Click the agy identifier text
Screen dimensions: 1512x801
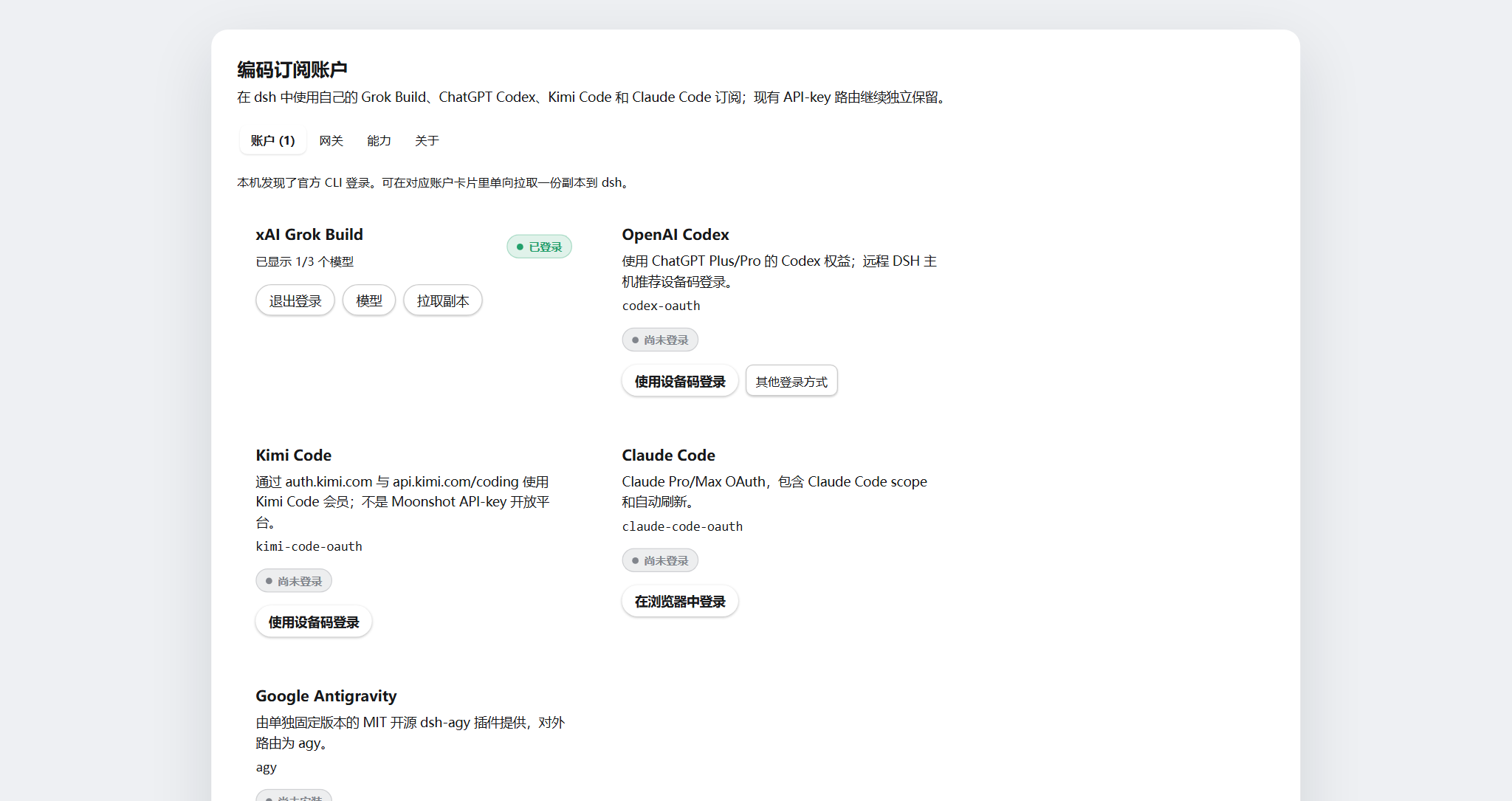pos(267,768)
